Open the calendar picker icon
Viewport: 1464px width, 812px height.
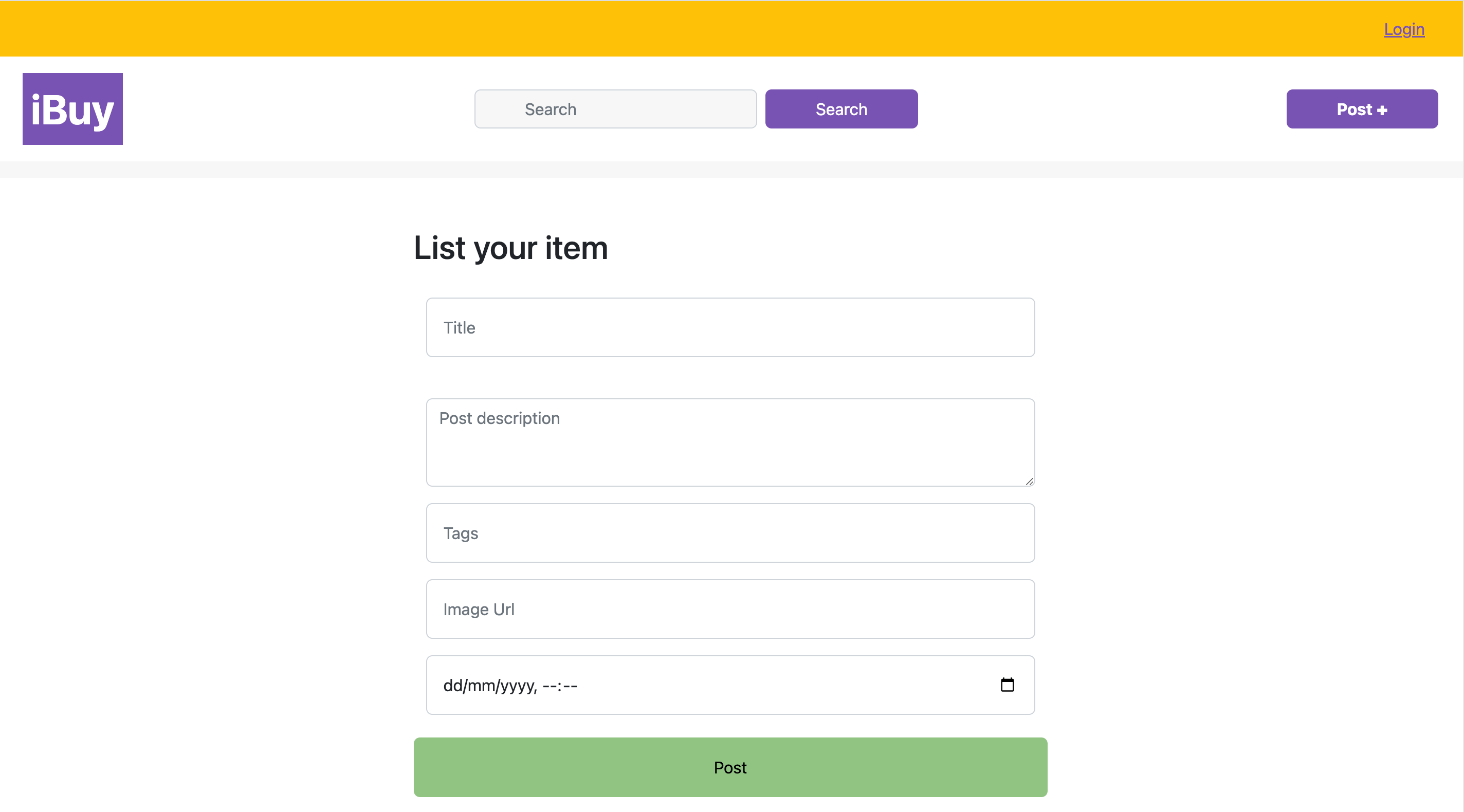(x=1006, y=685)
